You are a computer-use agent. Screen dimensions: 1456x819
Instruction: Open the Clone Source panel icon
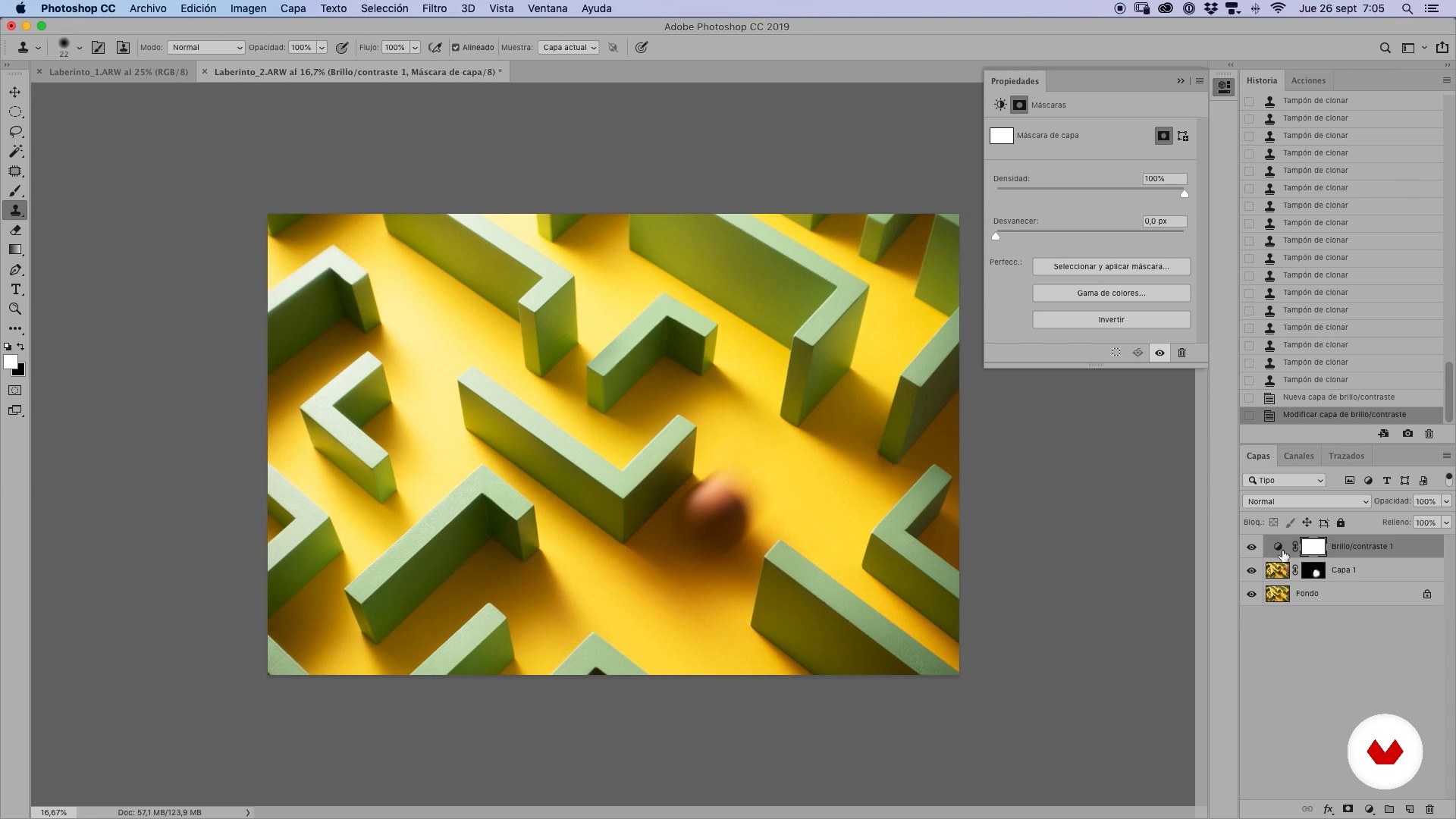[123, 48]
